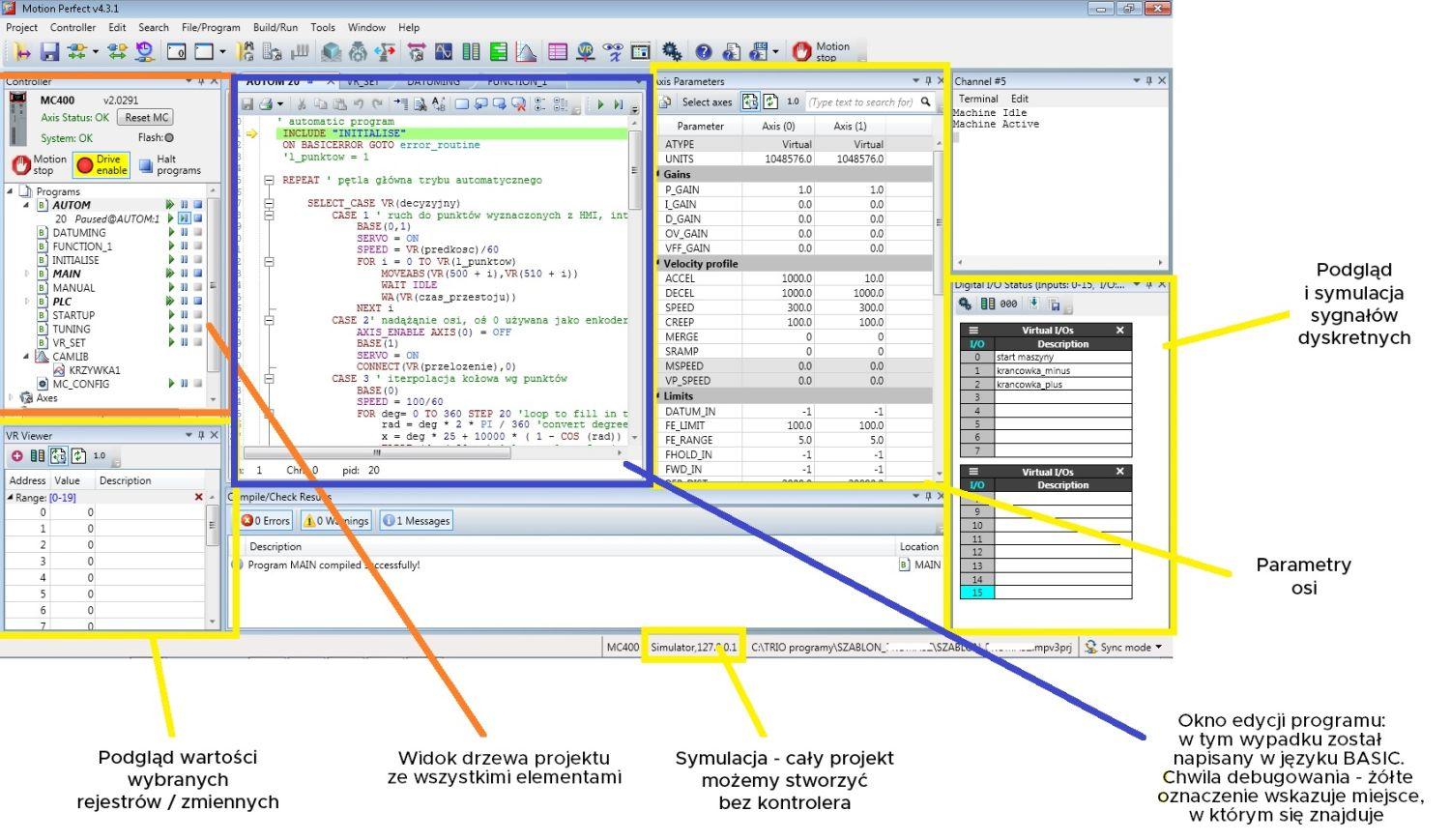
Task: Click the print icon in editor toolbar
Action: 265,104
